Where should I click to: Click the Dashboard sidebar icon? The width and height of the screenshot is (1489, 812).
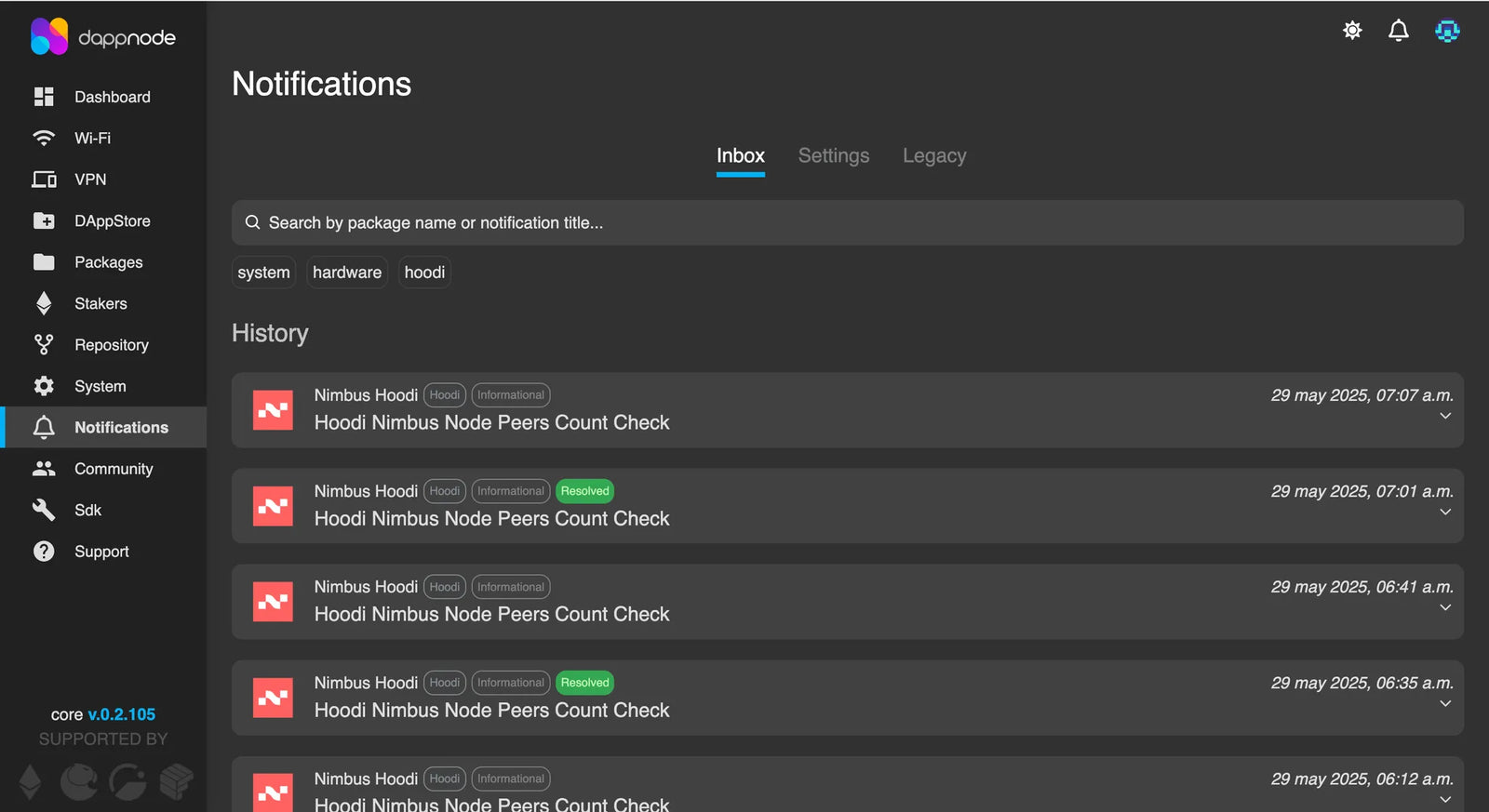point(44,97)
